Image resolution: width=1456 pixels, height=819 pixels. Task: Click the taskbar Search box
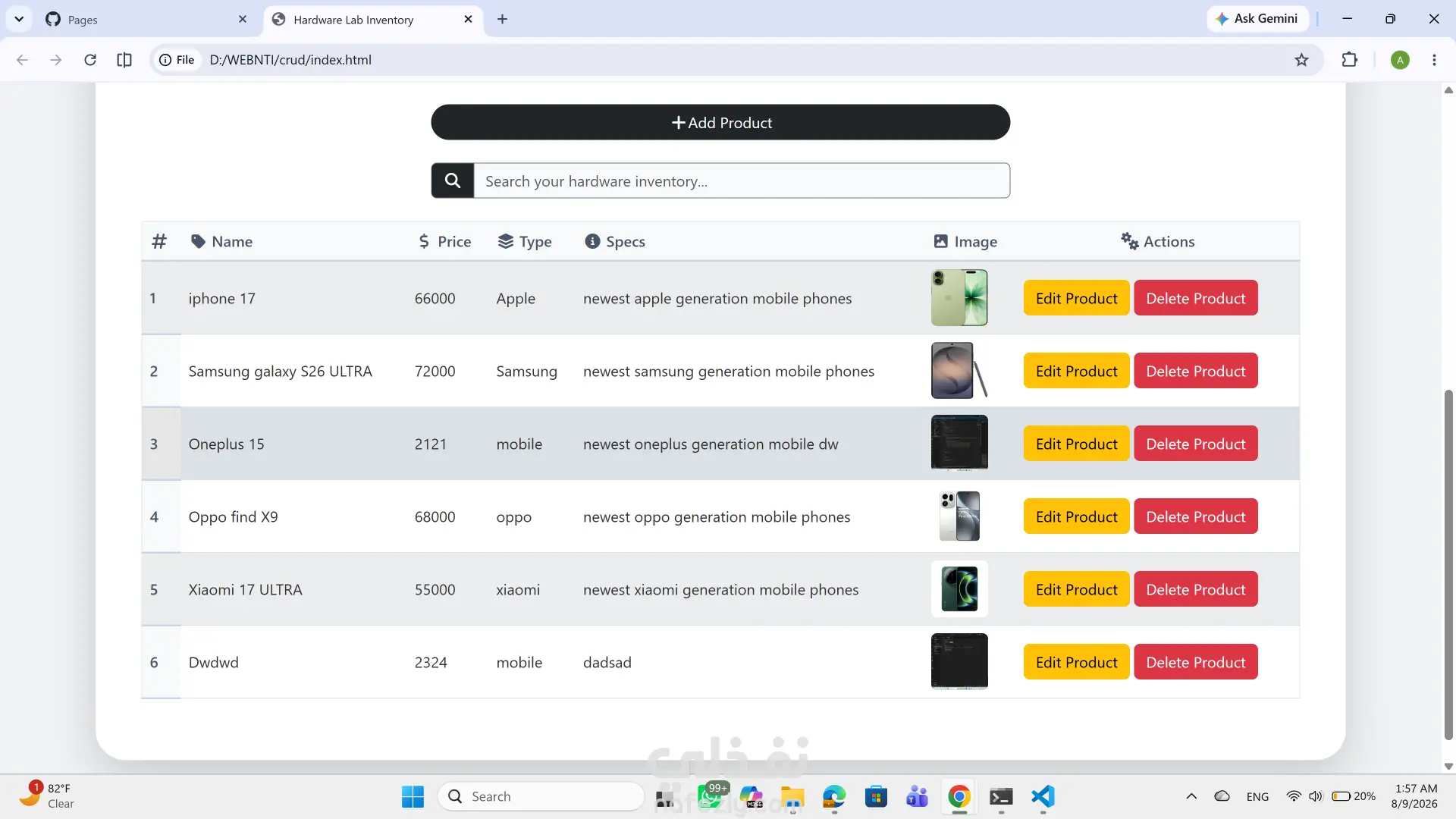point(541,796)
